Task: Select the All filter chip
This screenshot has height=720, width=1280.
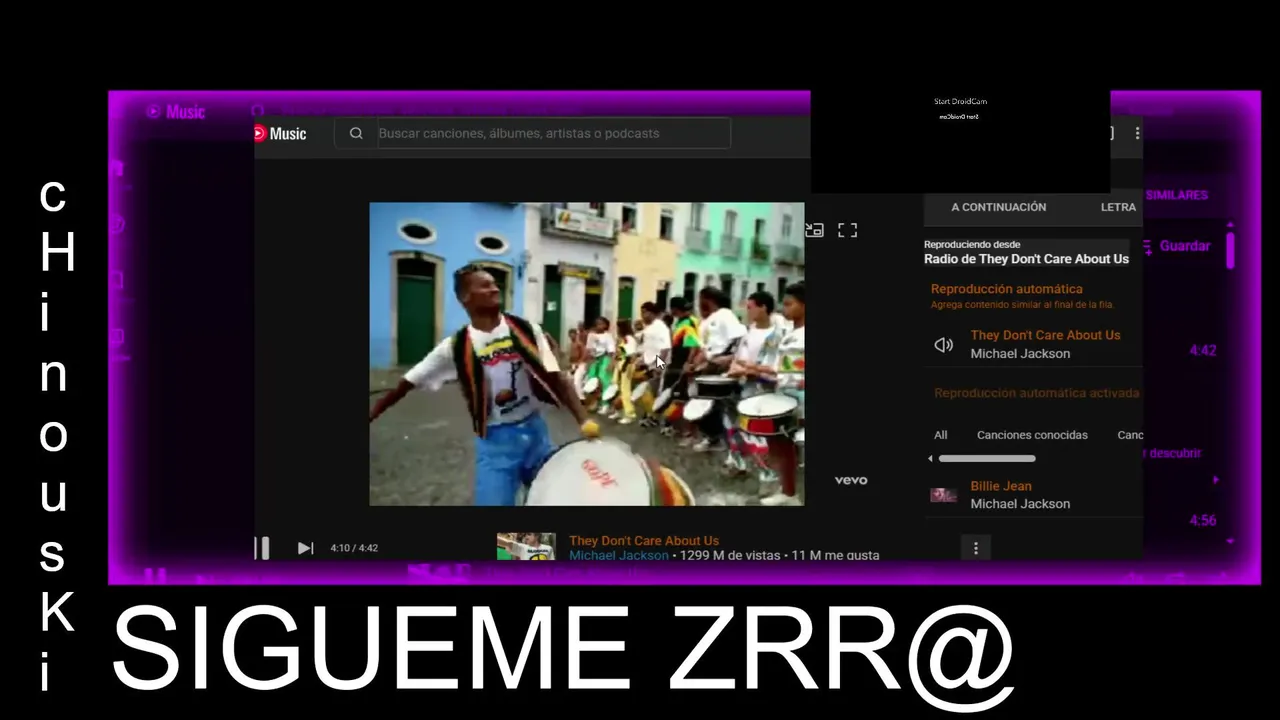Action: [940, 435]
